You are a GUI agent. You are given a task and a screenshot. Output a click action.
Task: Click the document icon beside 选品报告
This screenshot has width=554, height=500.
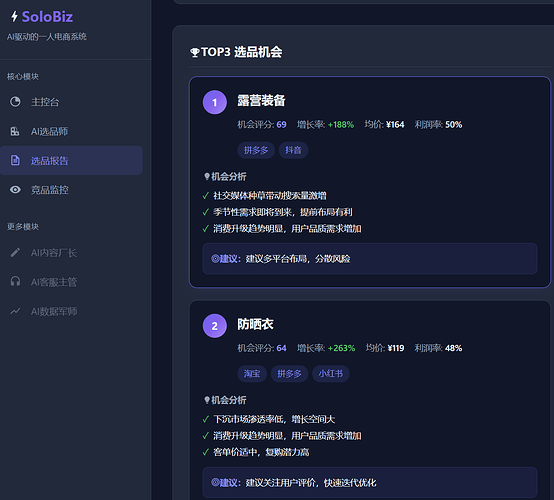point(15,160)
